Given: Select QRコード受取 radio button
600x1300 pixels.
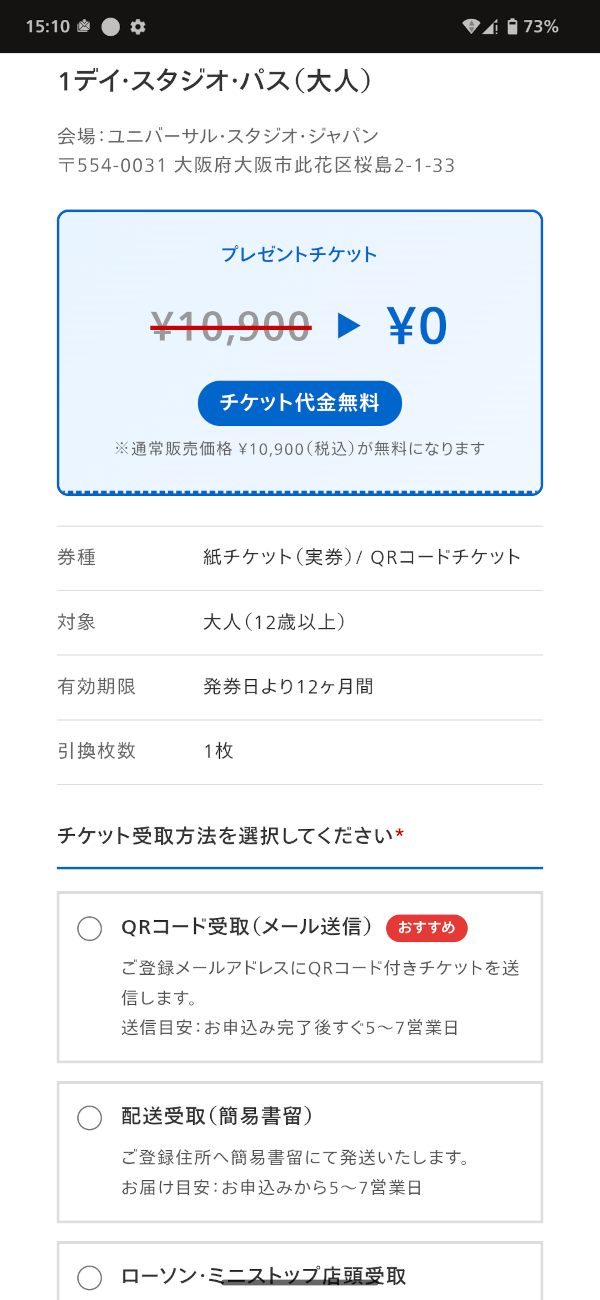Looking at the screenshot, I should click(90, 929).
